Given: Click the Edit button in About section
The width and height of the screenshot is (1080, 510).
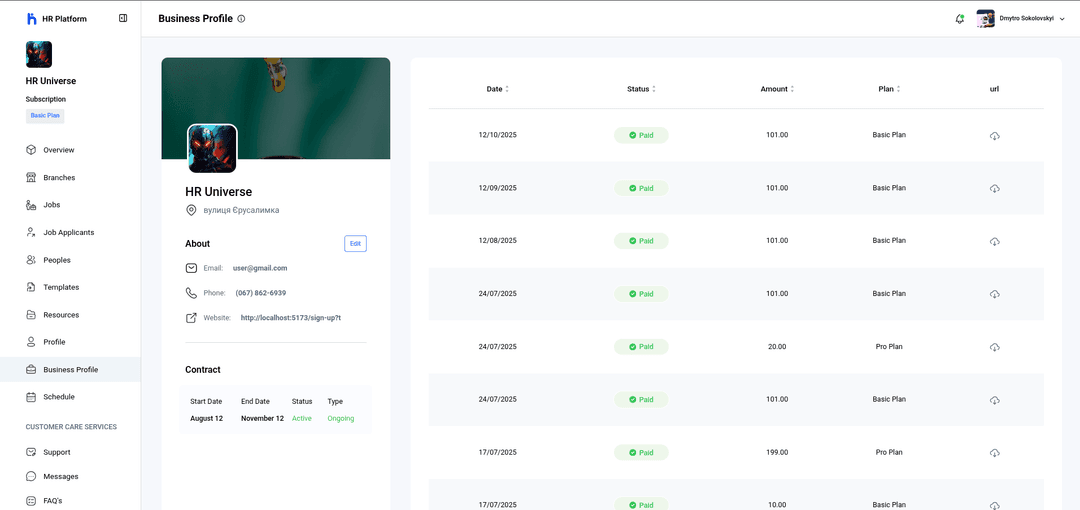Looking at the screenshot, I should [x=355, y=244].
